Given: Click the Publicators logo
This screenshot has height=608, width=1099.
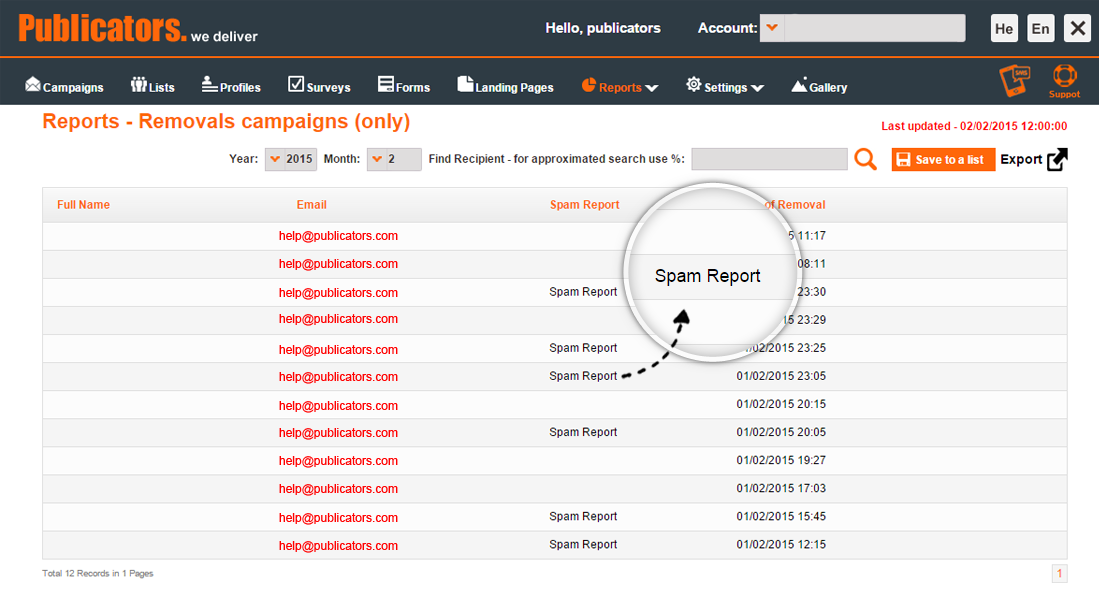Looking at the screenshot, I should coord(138,29).
